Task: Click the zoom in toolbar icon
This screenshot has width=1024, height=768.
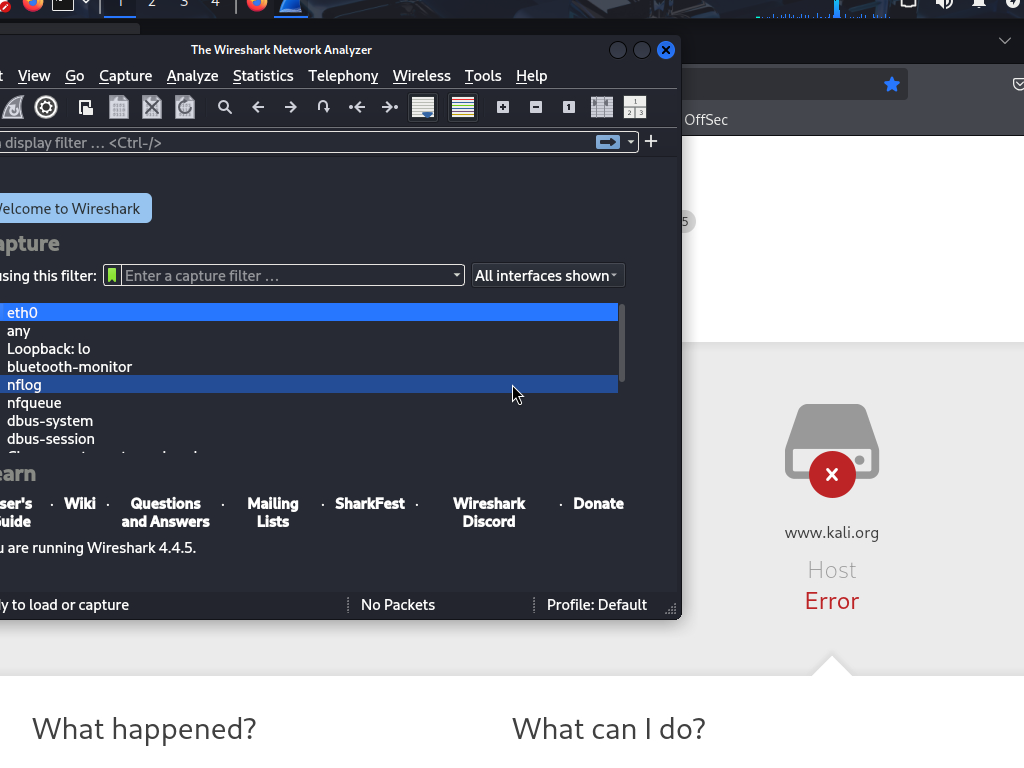Action: [503, 107]
